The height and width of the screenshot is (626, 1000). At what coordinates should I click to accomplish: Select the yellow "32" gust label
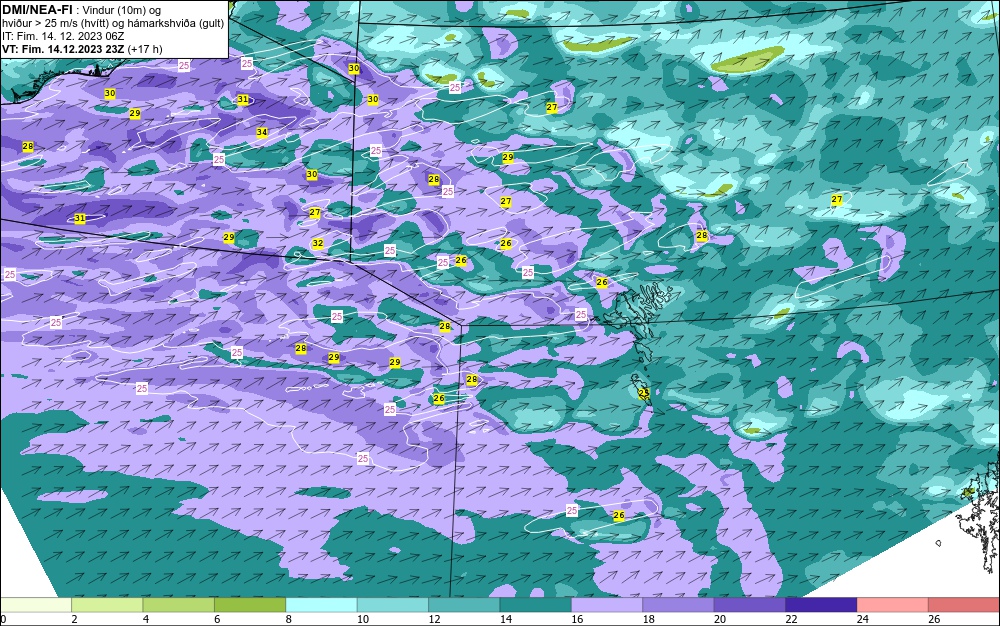[318, 244]
